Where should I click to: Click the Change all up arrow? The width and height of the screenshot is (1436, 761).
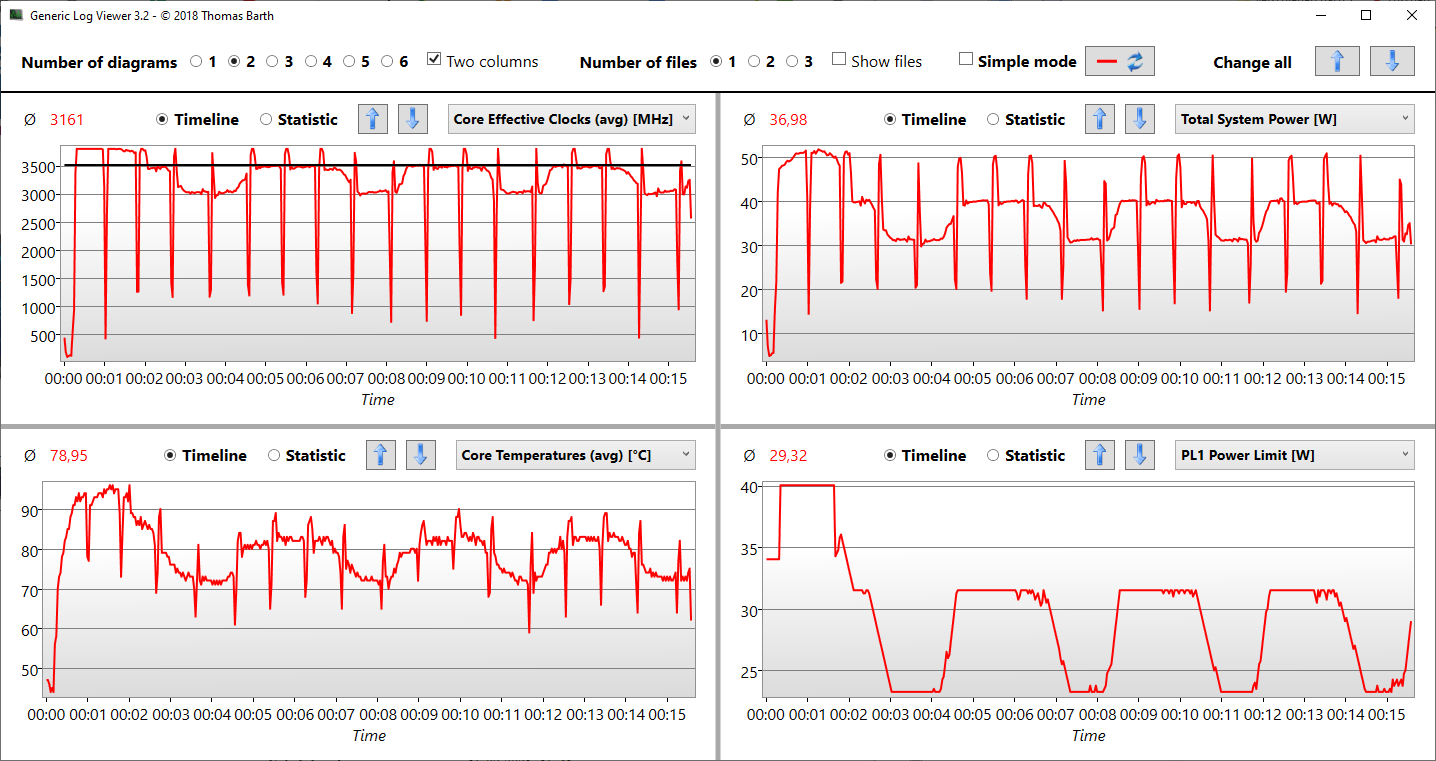tap(1337, 61)
